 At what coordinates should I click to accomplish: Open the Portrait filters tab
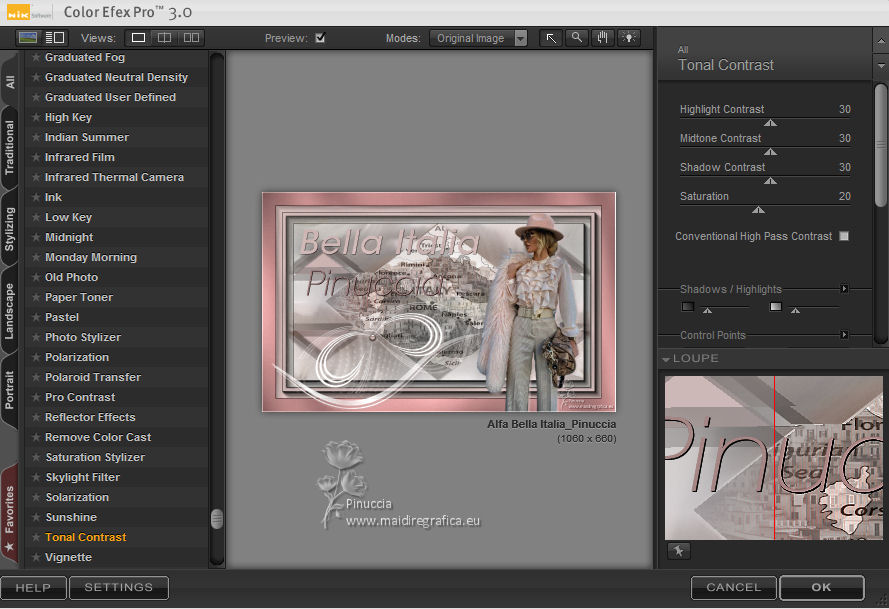(x=10, y=390)
